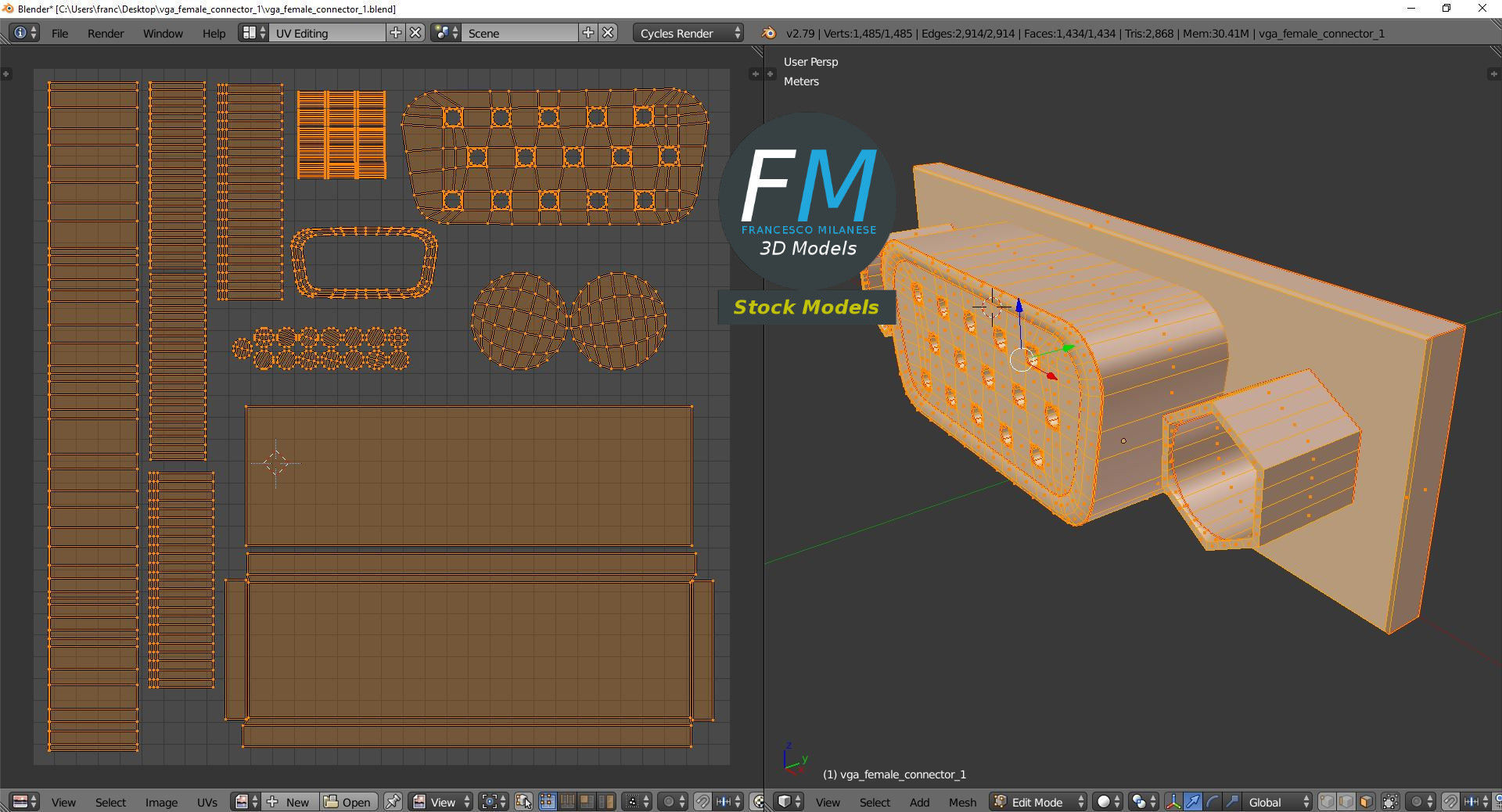
Task: Click New to create an image
Action: [x=289, y=802]
